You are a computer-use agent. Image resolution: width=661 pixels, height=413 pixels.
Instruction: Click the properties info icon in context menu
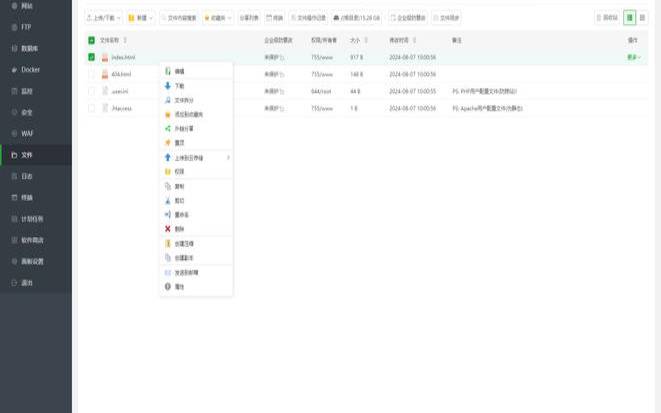[x=167, y=287]
